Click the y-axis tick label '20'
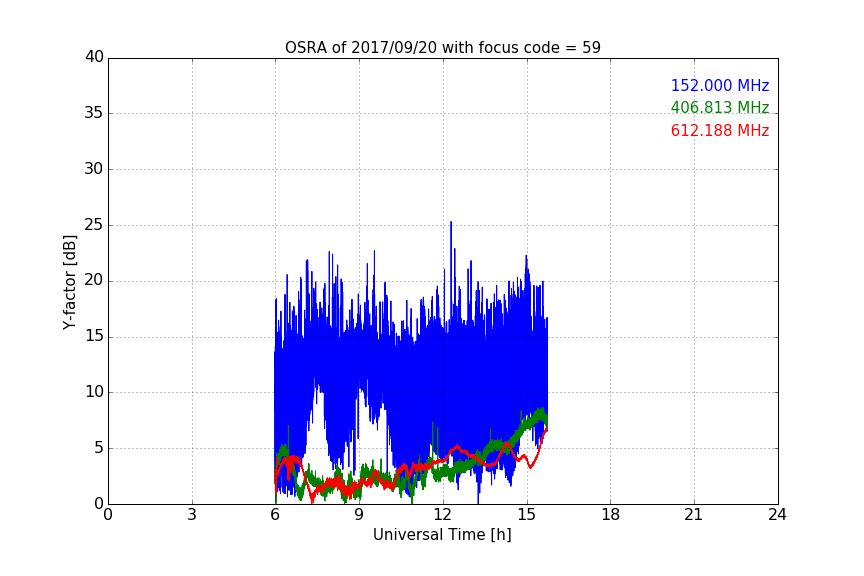This screenshot has height=576, width=864. click(94, 281)
